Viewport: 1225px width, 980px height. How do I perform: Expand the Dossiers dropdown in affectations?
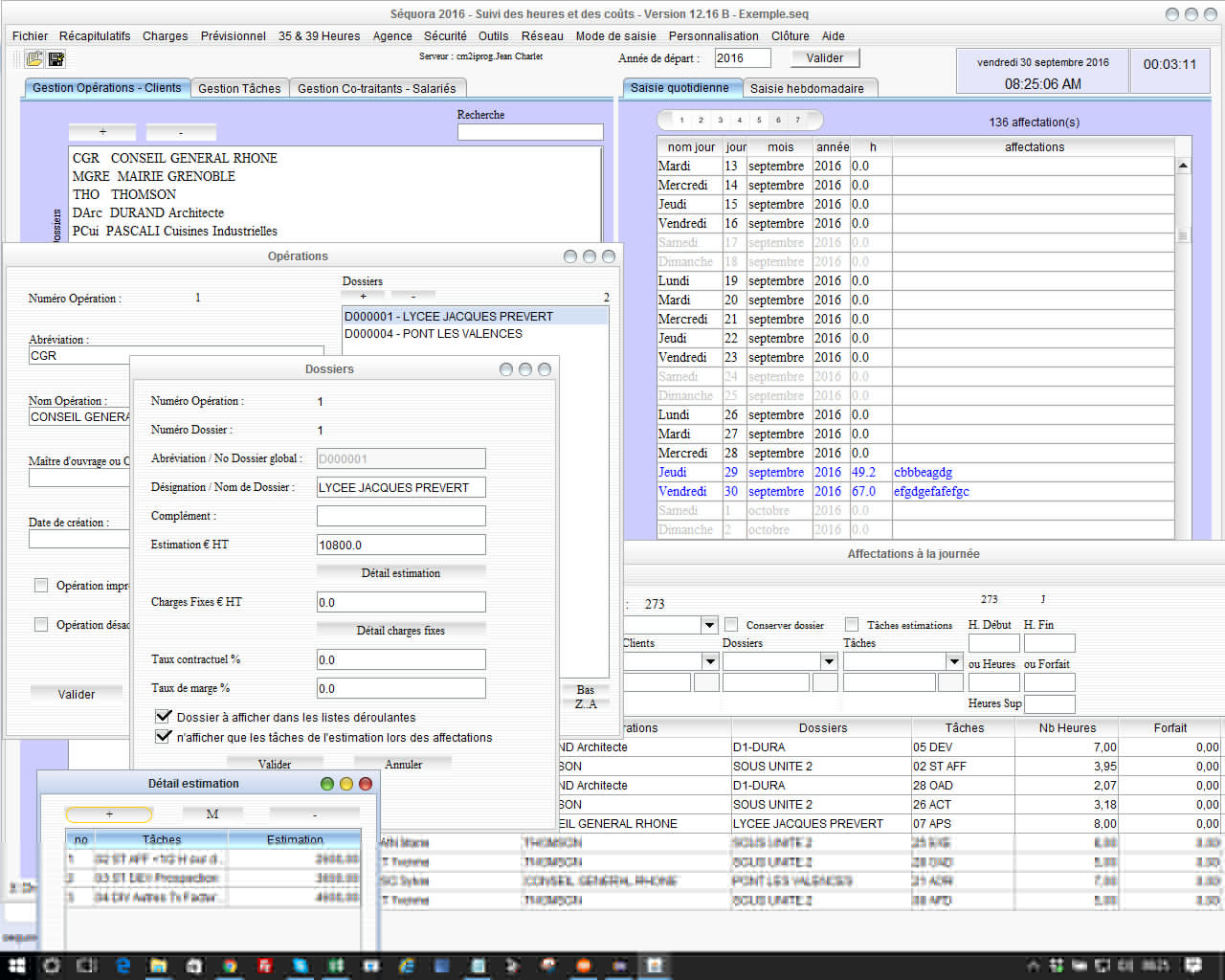click(x=829, y=661)
